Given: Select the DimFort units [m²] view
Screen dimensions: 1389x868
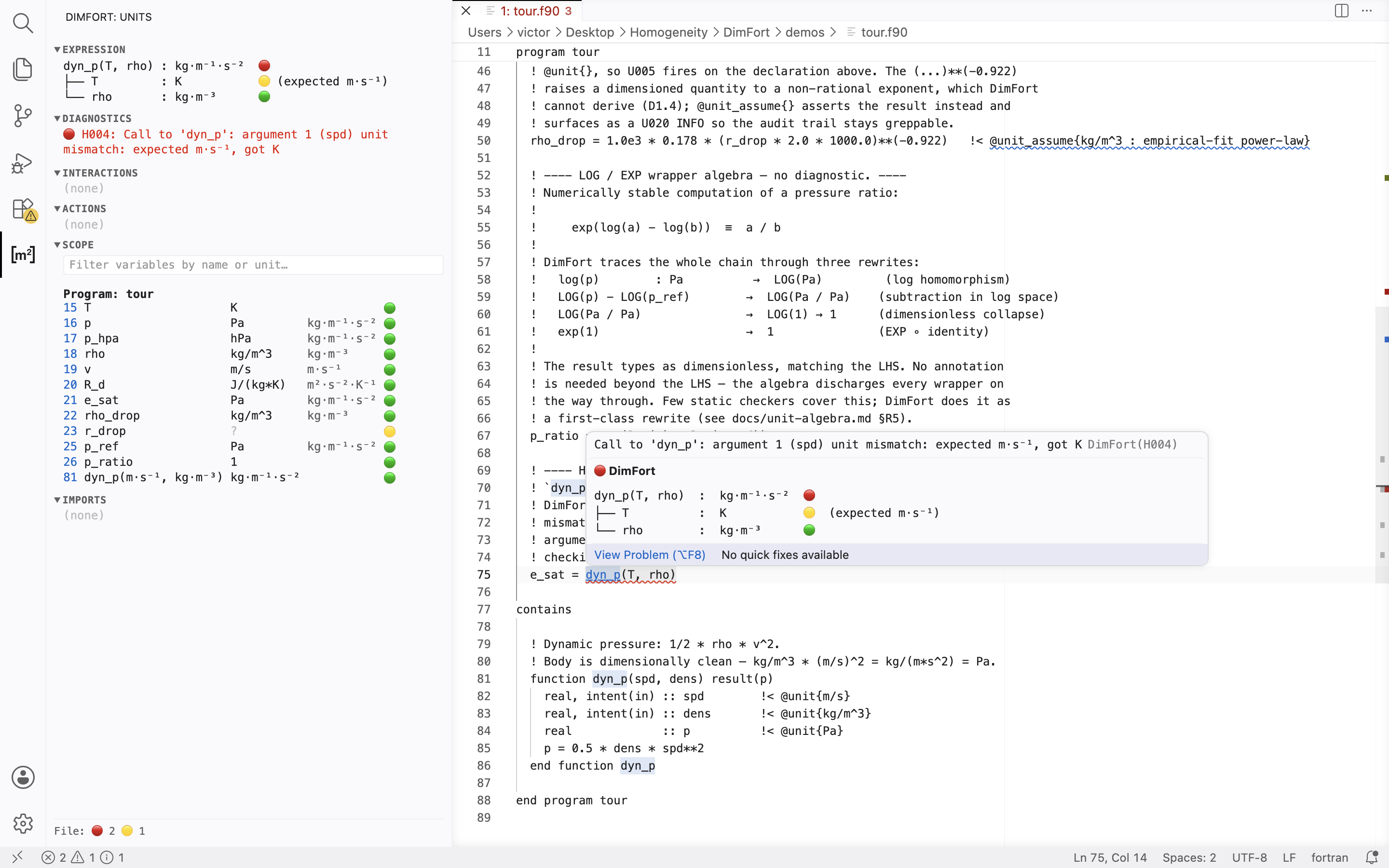Looking at the screenshot, I should (23, 254).
